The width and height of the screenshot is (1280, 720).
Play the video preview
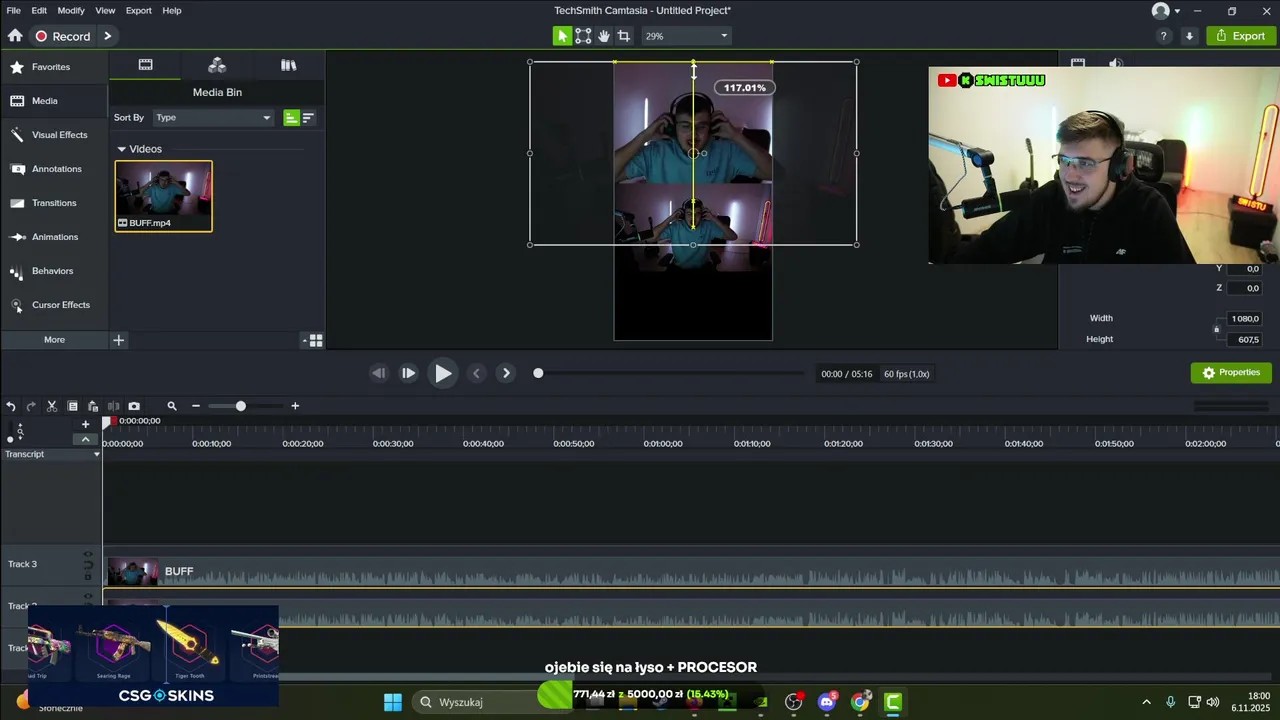click(x=442, y=373)
